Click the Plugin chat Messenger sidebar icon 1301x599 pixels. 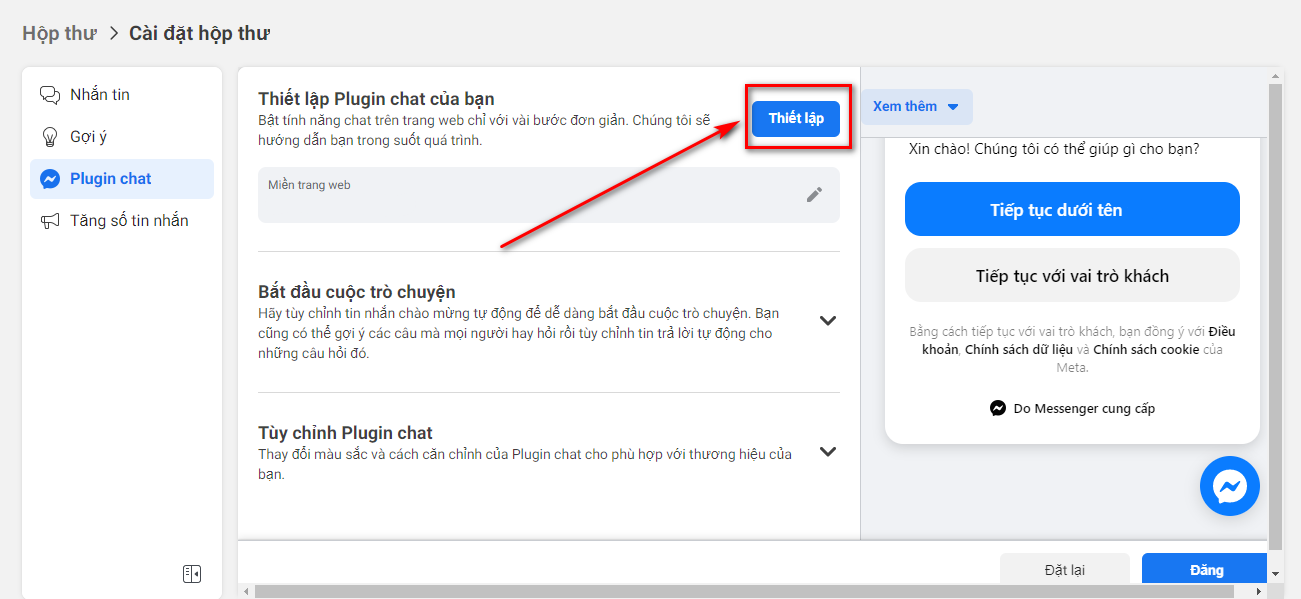point(49,179)
